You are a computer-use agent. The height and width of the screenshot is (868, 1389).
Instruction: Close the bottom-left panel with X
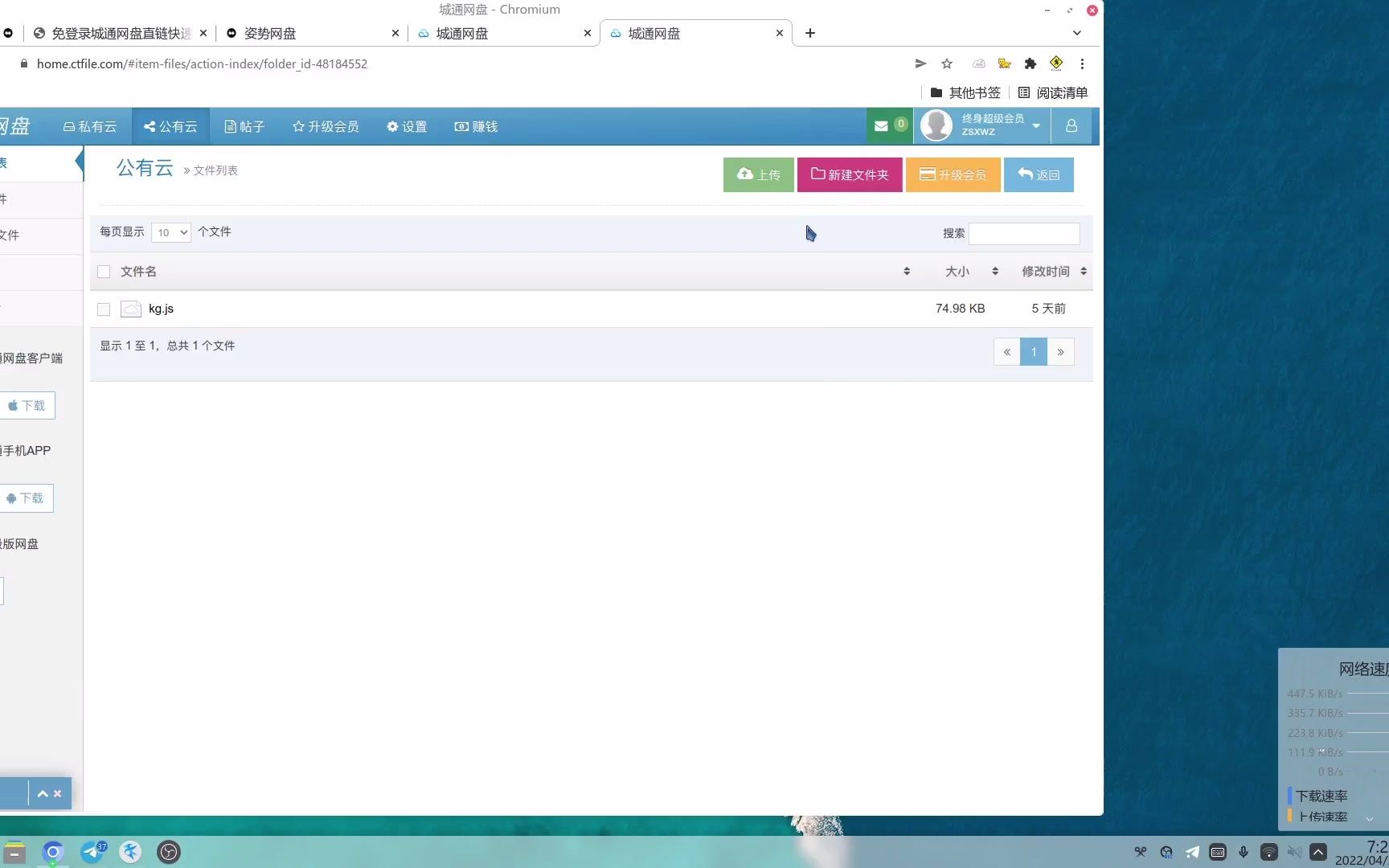[57, 794]
